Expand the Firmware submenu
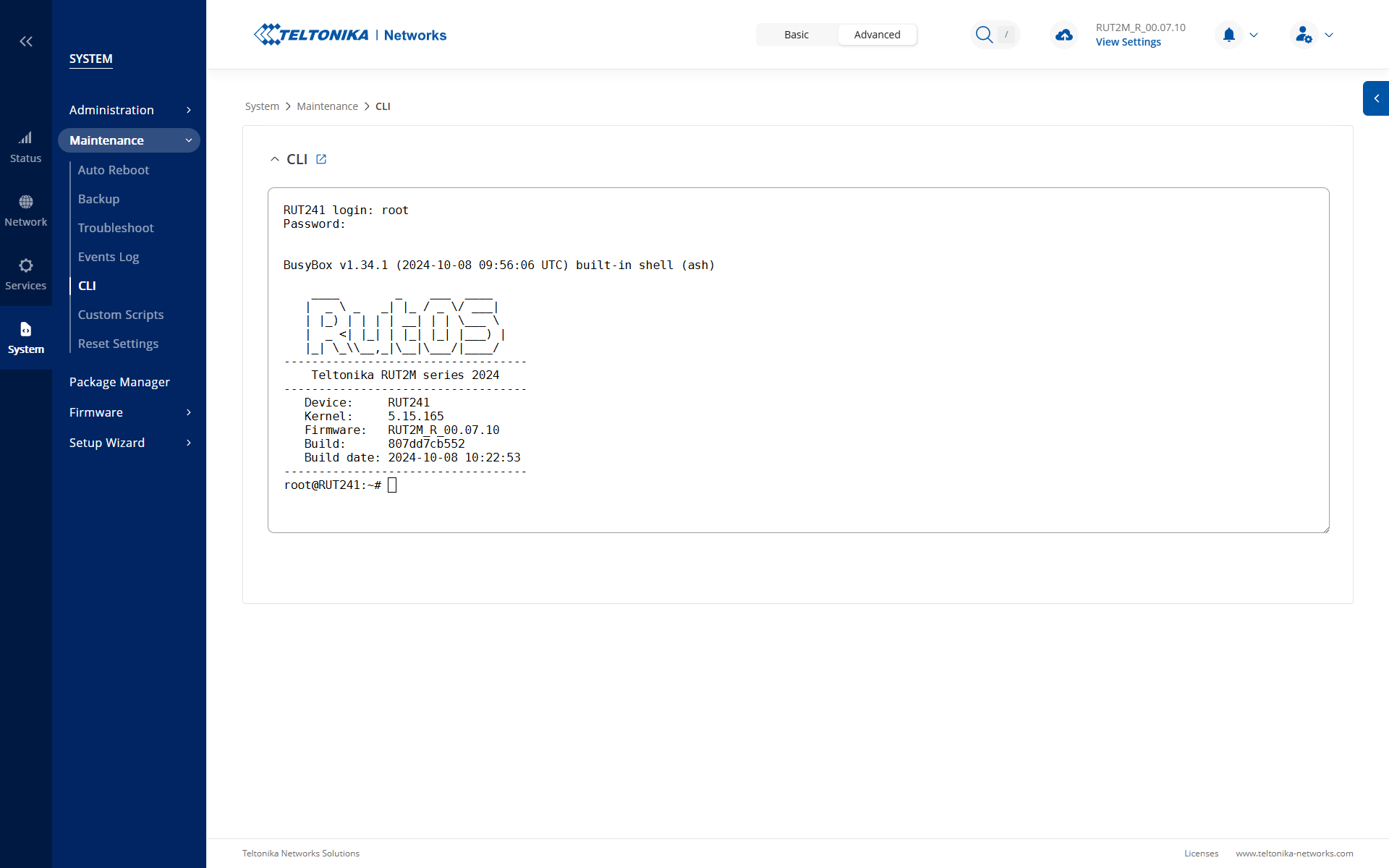The width and height of the screenshot is (1389, 868). [129, 412]
